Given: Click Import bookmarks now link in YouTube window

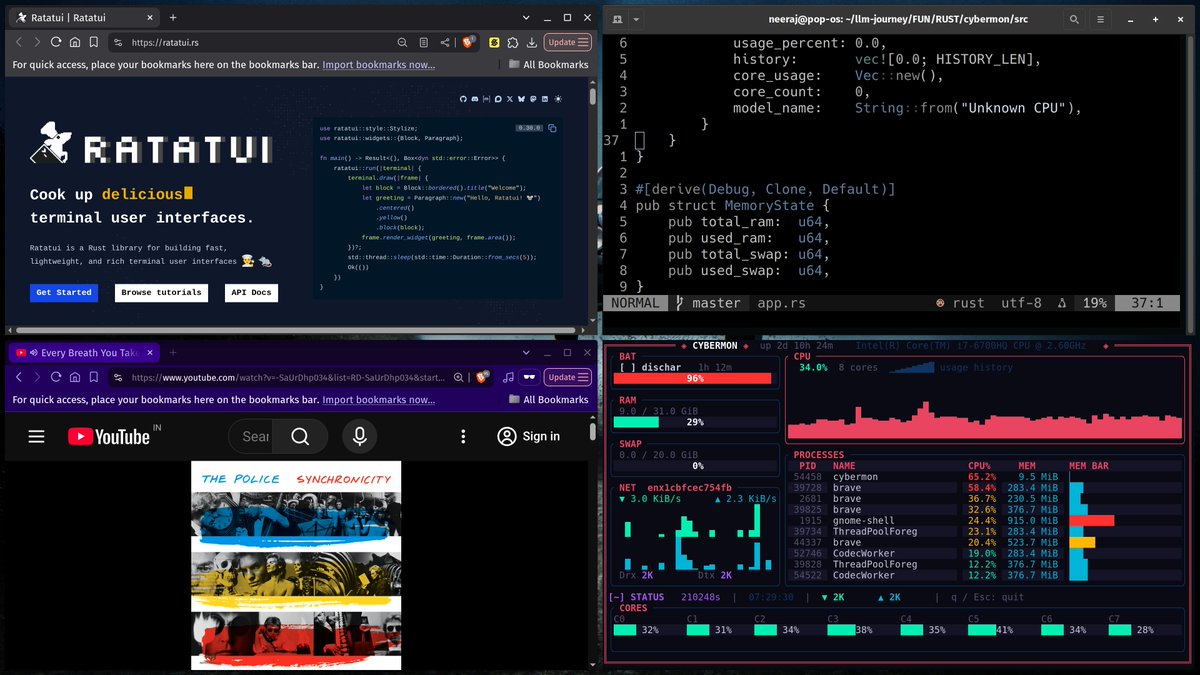Looking at the screenshot, I should (x=379, y=399).
